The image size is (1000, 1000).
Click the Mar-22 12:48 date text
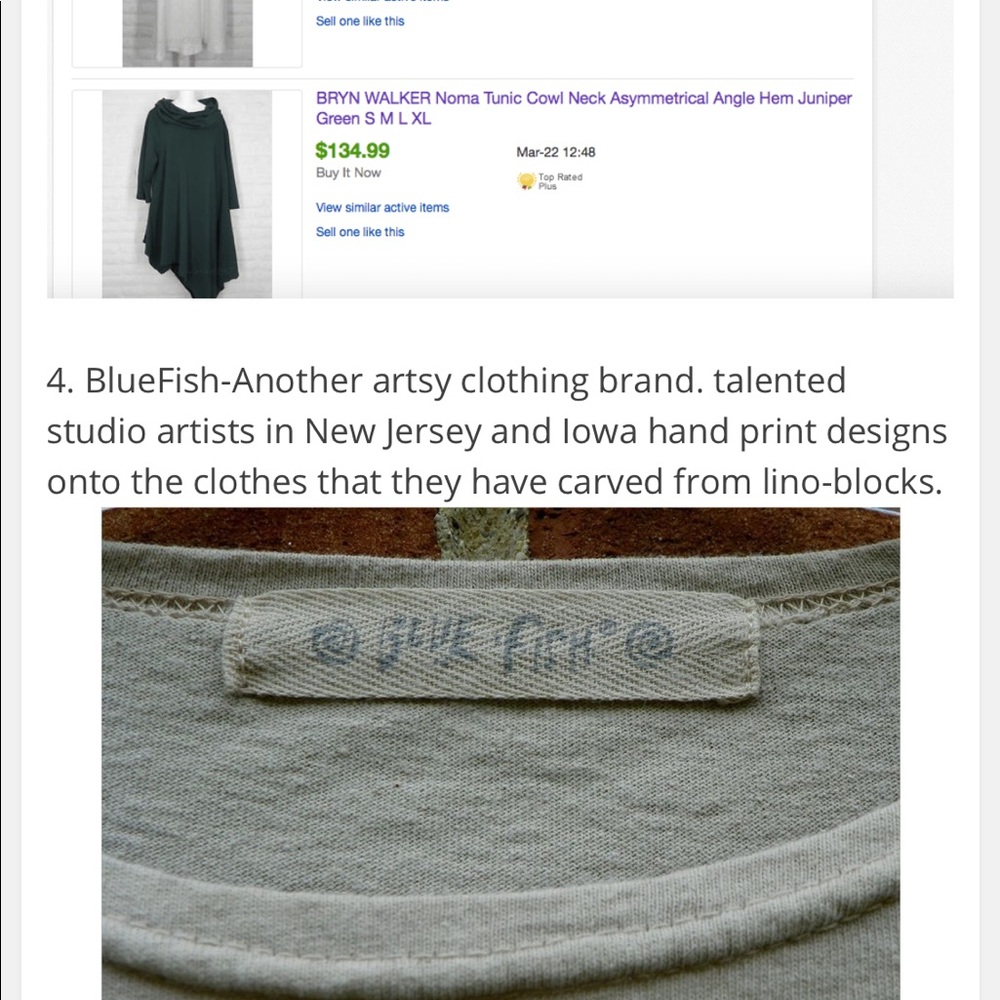point(555,152)
